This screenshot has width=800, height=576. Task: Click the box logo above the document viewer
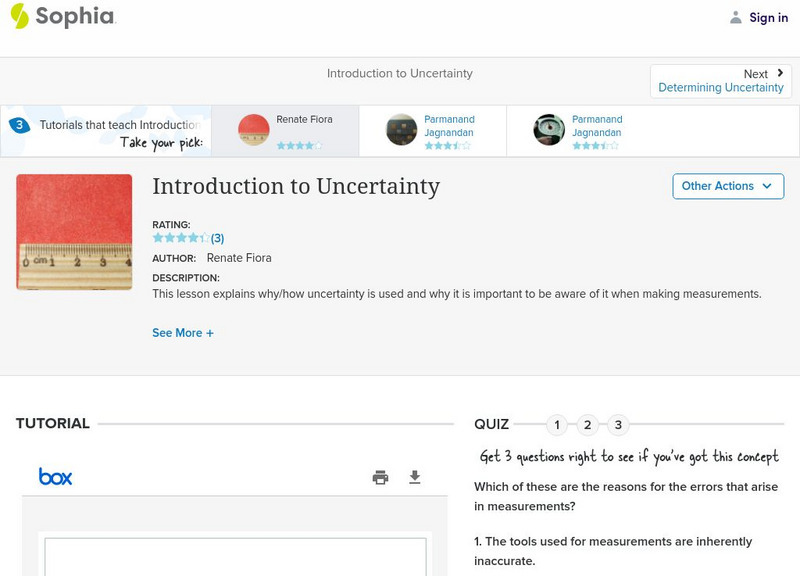(x=55, y=477)
